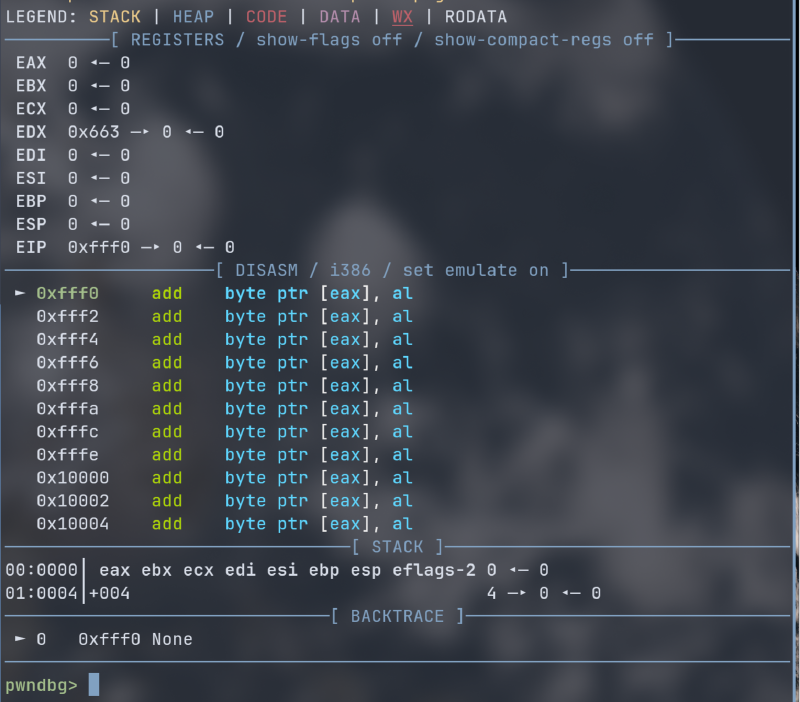The image size is (800, 702).
Task: Click the pwndbg> prompt text
Action: point(41,685)
